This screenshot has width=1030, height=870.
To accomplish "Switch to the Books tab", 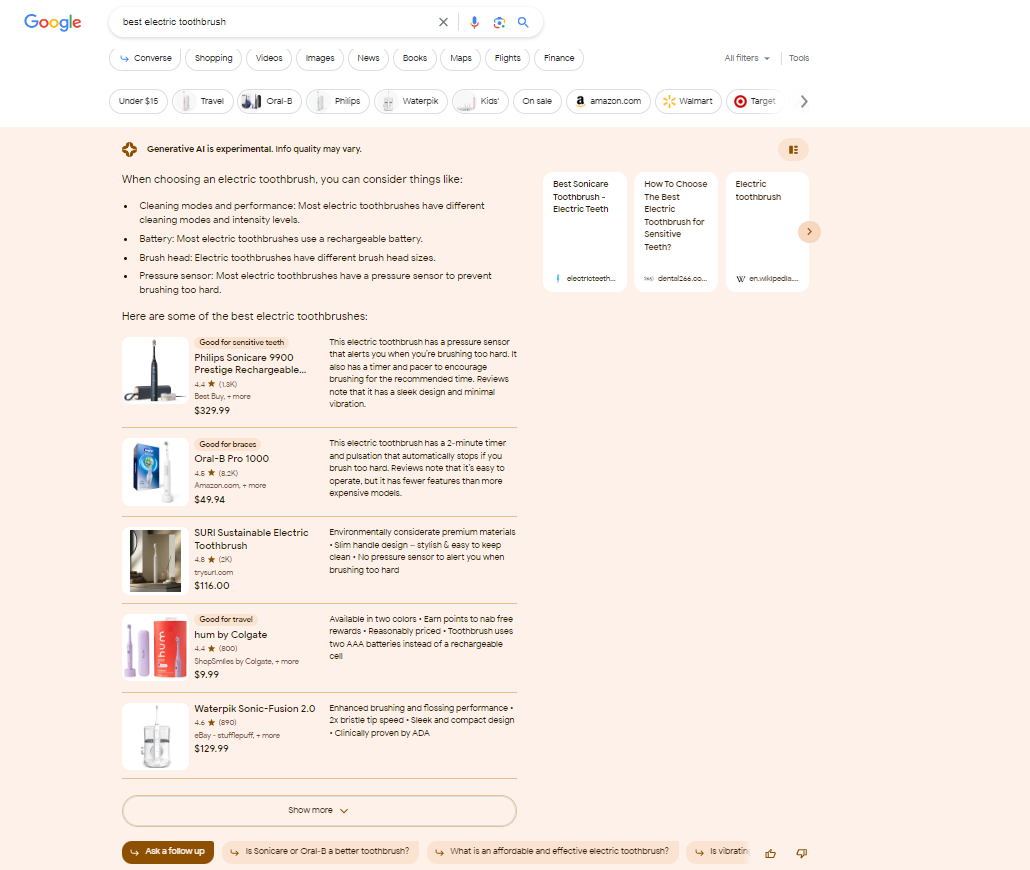I will click(x=414, y=58).
